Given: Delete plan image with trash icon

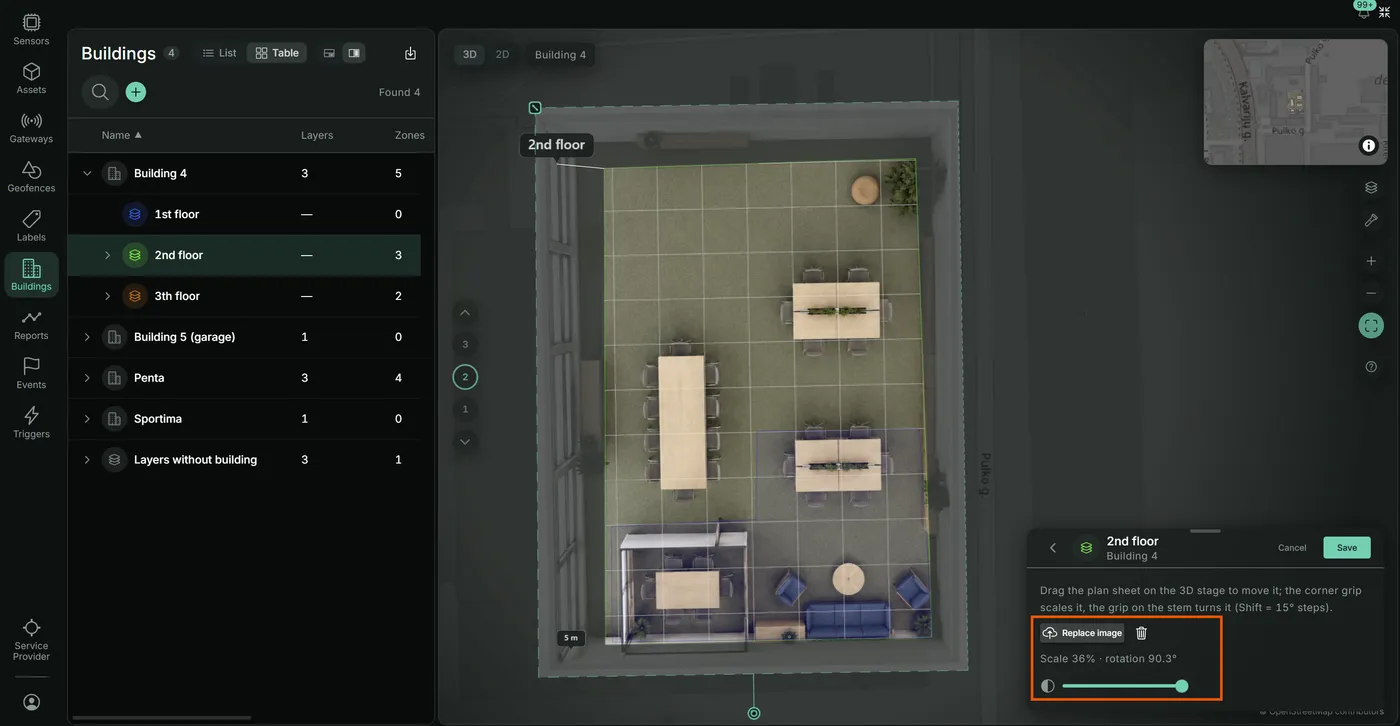Looking at the screenshot, I should 1141,633.
